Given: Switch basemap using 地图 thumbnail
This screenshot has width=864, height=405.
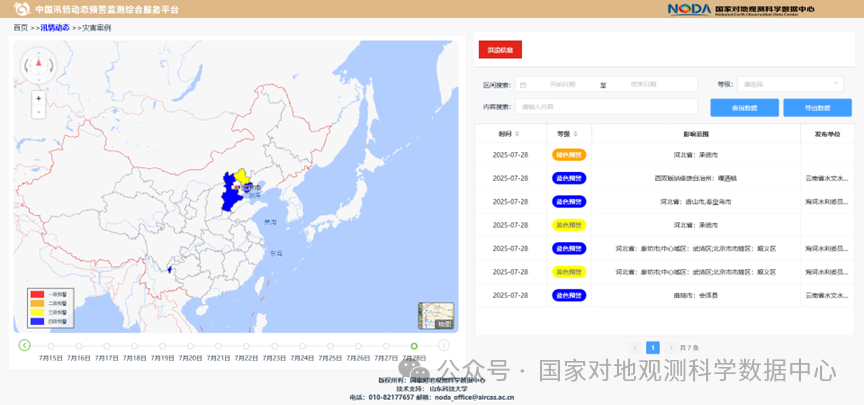Looking at the screenshot, I should click(x=436, y=316).
